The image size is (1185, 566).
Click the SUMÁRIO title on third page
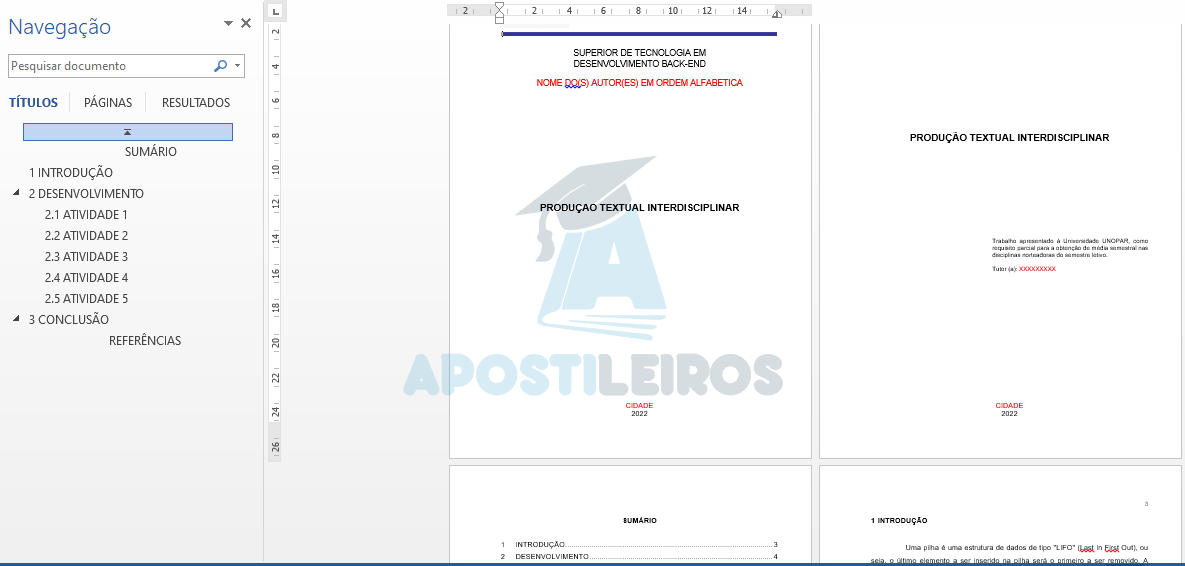(640, 521)
